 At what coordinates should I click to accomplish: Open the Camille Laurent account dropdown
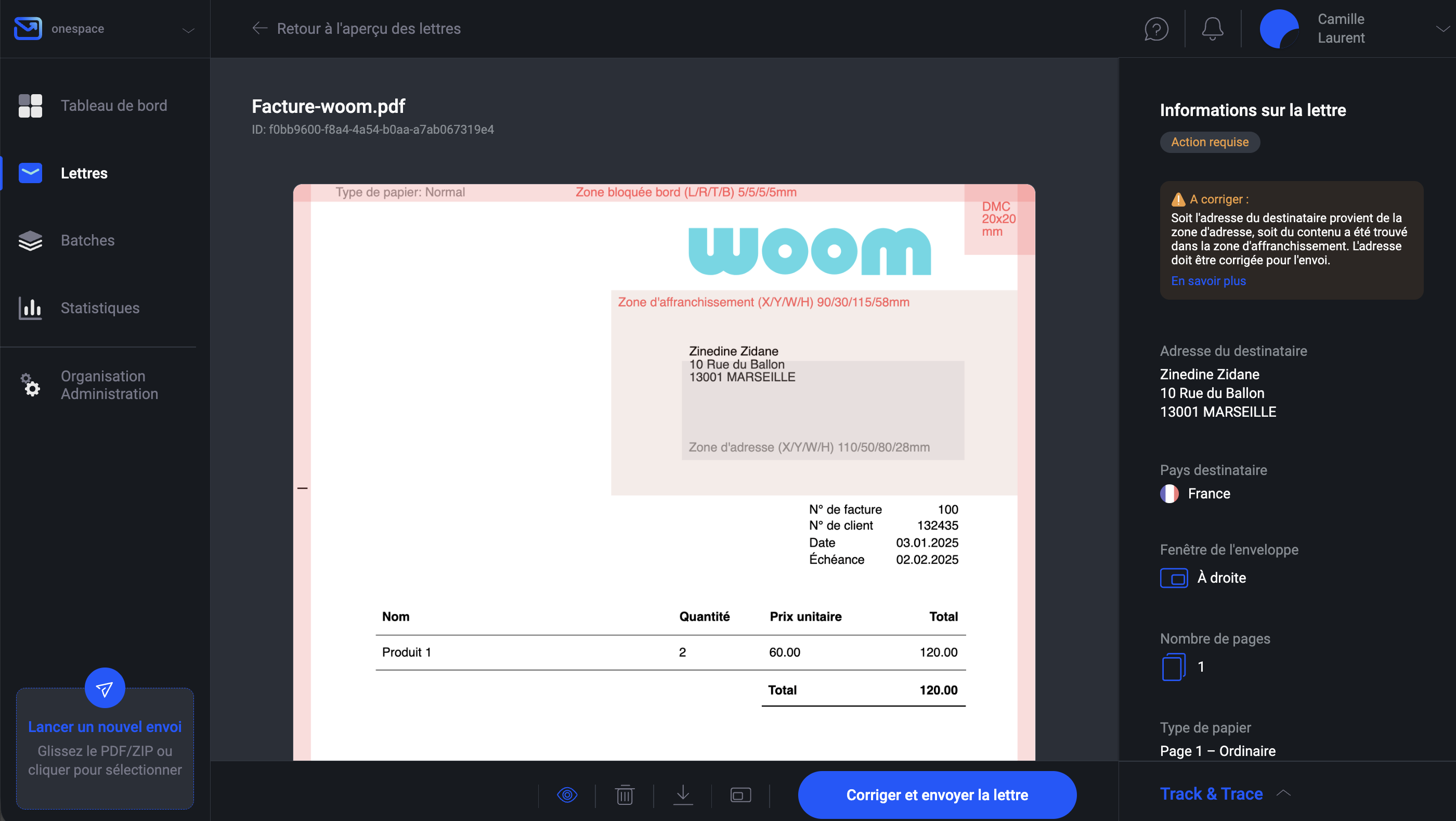1442,28
